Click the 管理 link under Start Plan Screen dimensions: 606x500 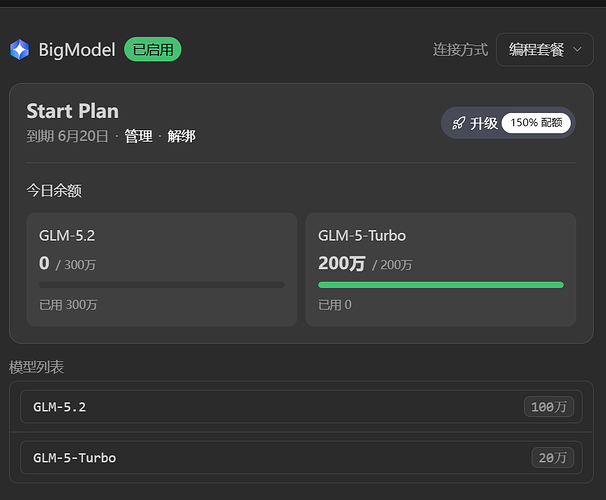click(138, 136)
